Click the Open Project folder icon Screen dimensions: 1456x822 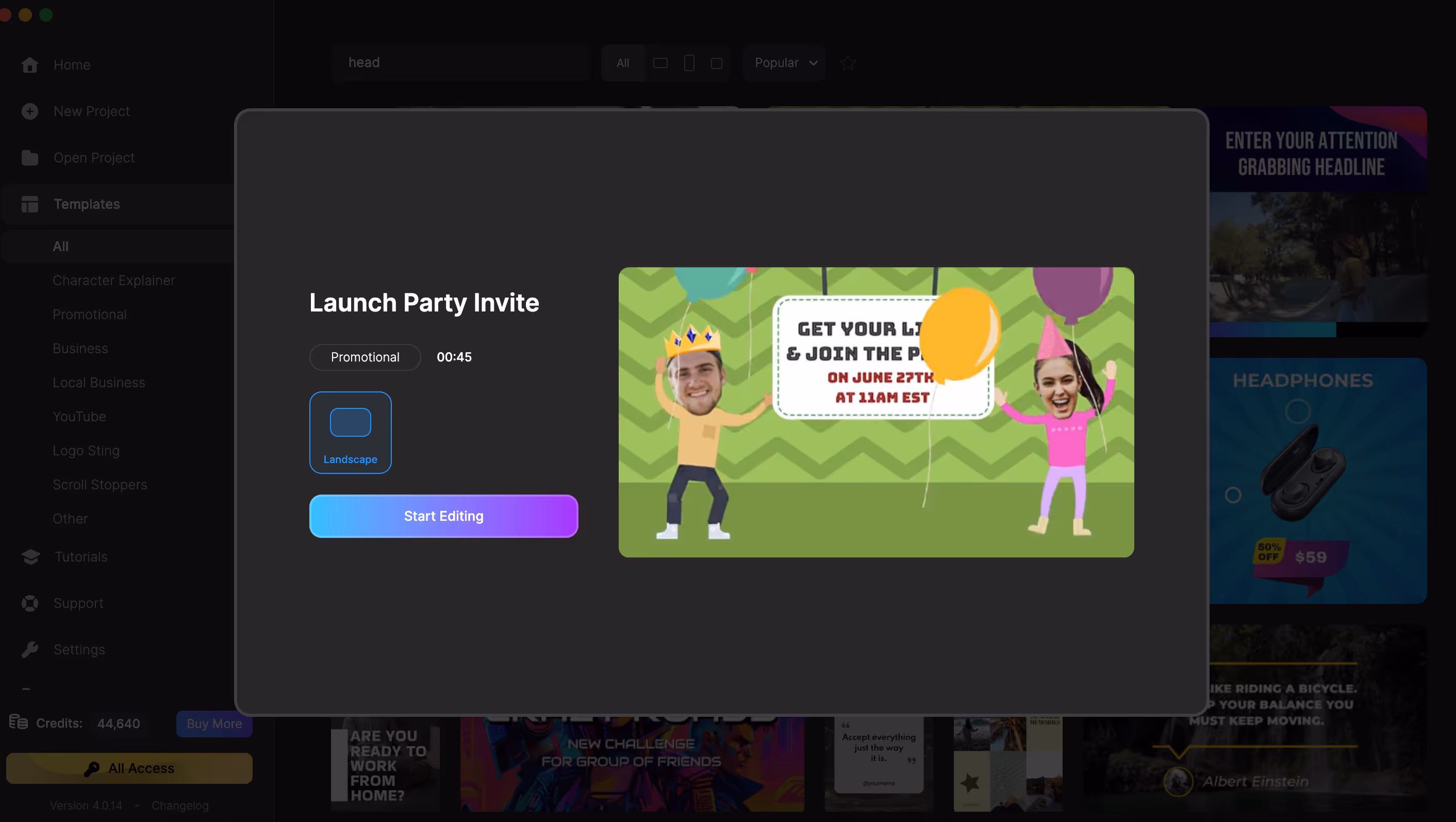click(x=29, y=158)
